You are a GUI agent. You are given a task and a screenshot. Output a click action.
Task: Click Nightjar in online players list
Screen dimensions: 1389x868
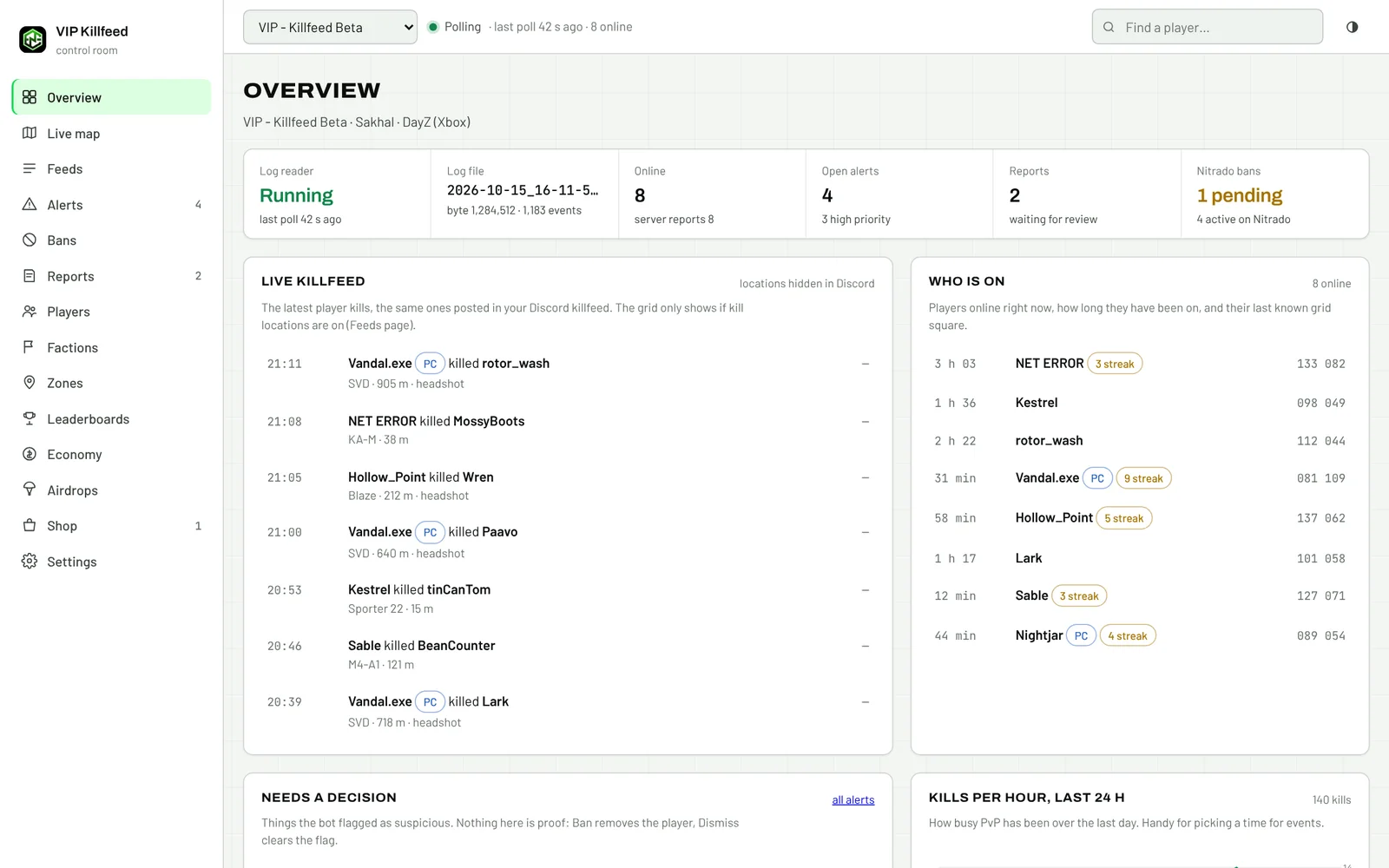point(1039,635)
